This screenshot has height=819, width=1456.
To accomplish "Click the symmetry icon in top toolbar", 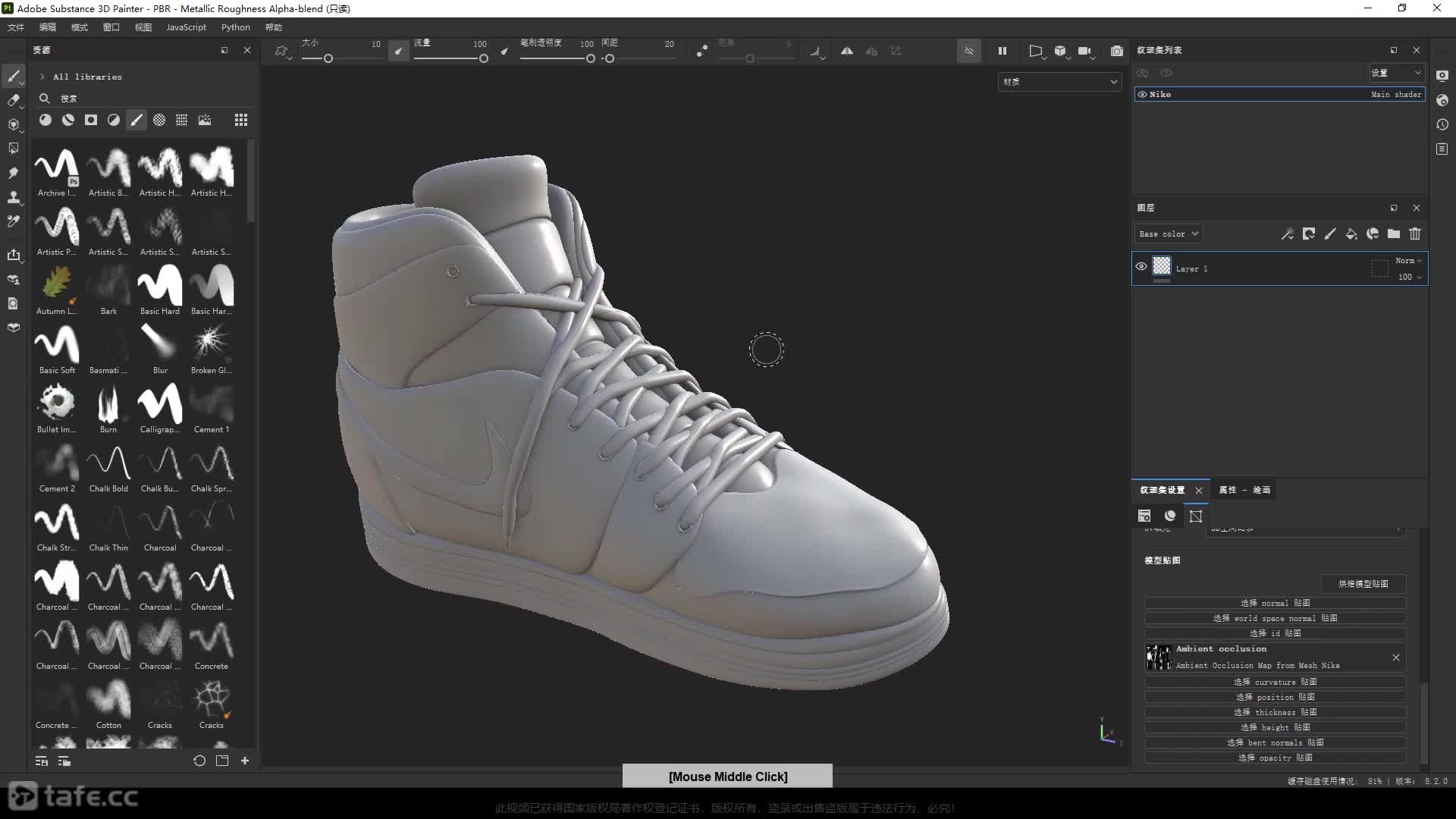I will click(847, 51).
